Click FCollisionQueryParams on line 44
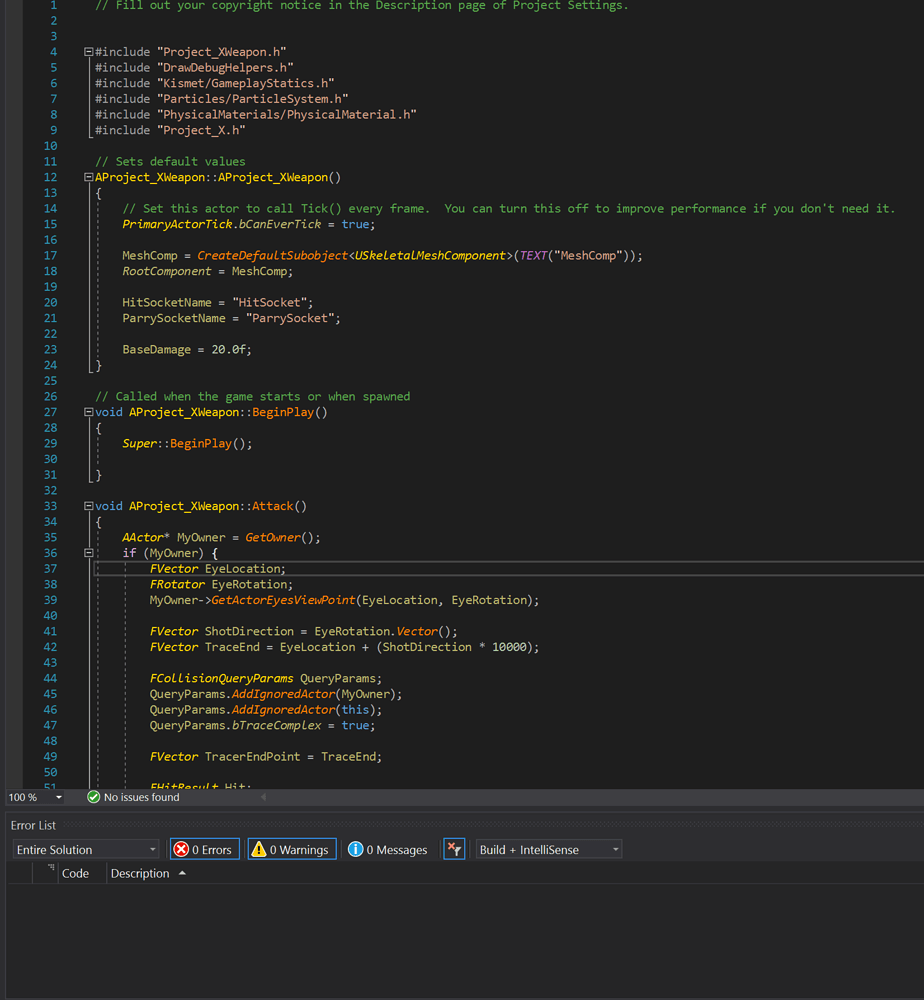The height and width of the screenshot is (1000, 924). 221,679
